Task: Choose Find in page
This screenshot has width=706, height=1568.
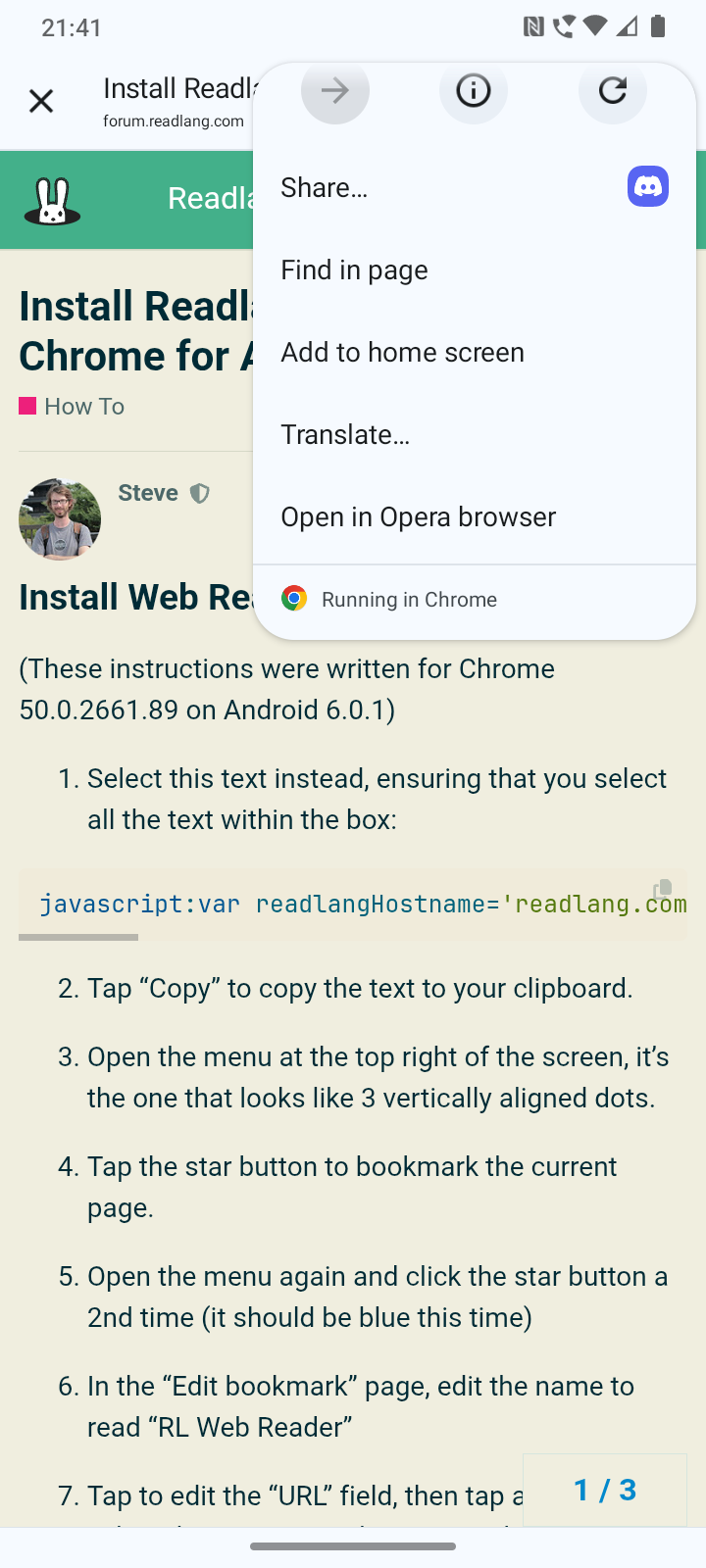Action: [x=354, y=269]
